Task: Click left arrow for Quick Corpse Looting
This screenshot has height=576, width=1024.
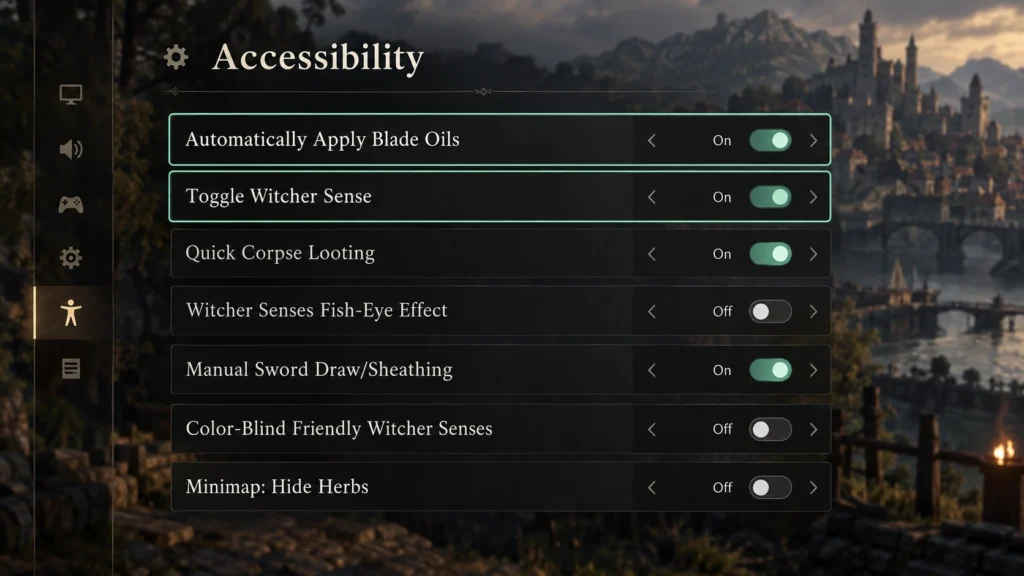Action: click(x=652, y=254)
